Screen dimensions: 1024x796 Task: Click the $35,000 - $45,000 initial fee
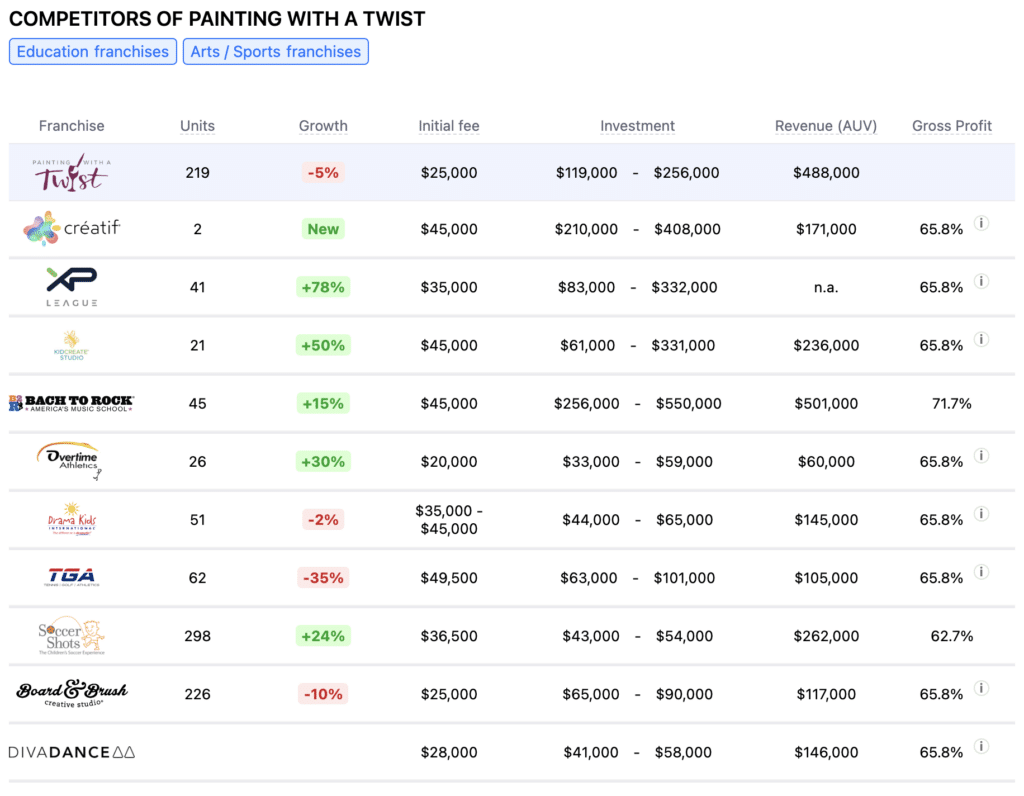click(449, 519)
